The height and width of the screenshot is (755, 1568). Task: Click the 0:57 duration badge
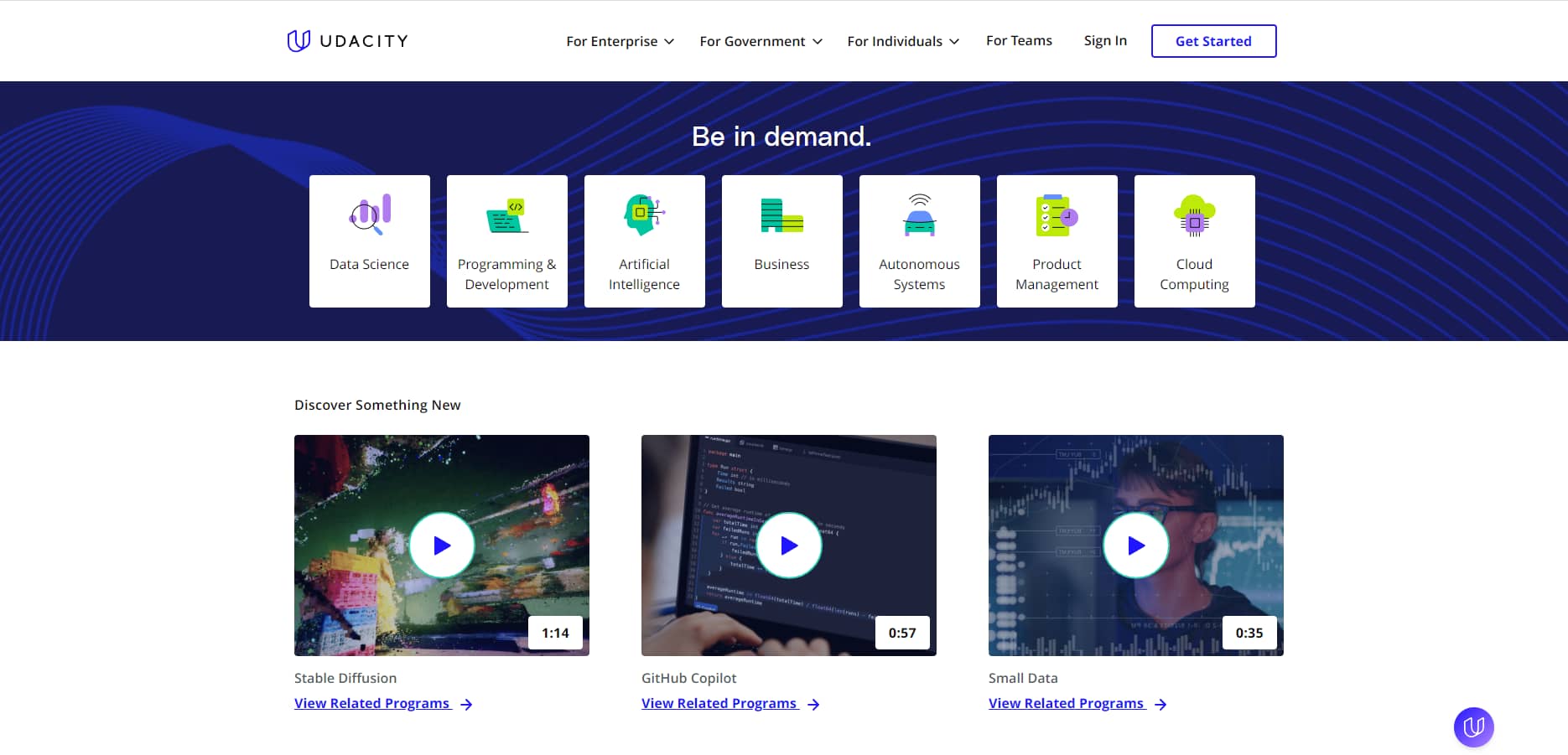tap(902, 633)
